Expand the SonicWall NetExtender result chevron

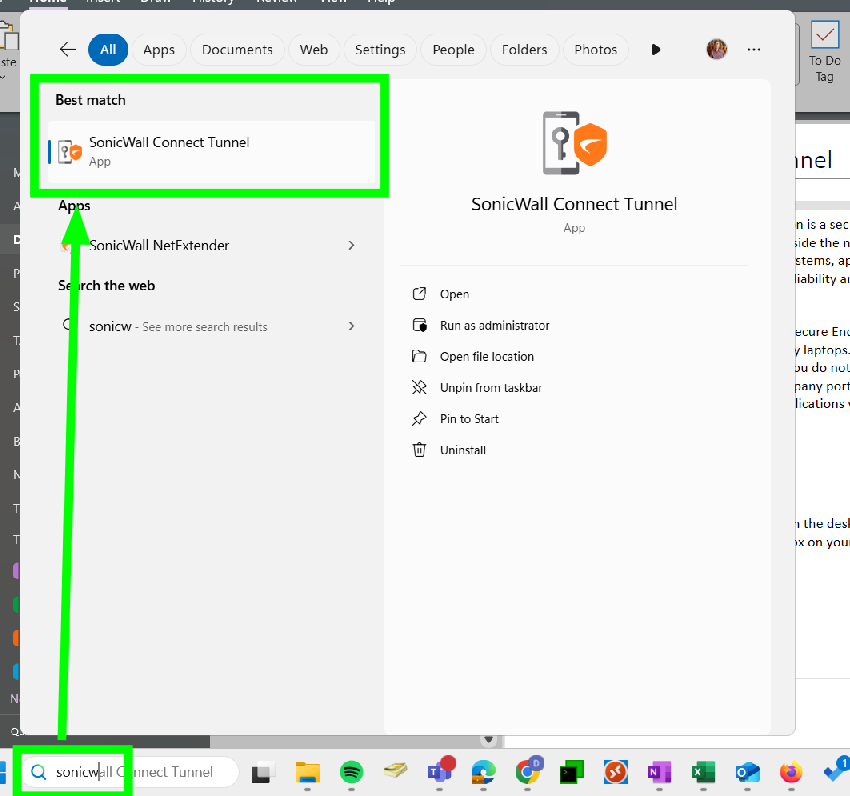coord(351,245)
